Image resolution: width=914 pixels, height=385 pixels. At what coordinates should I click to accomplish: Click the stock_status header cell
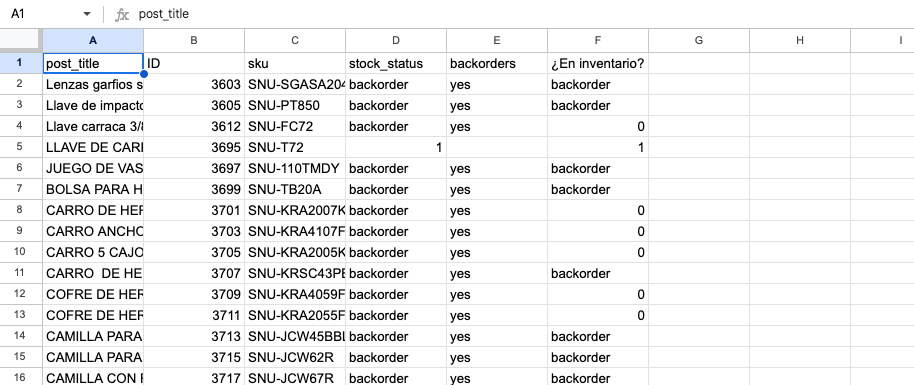[x=396, y=63]
